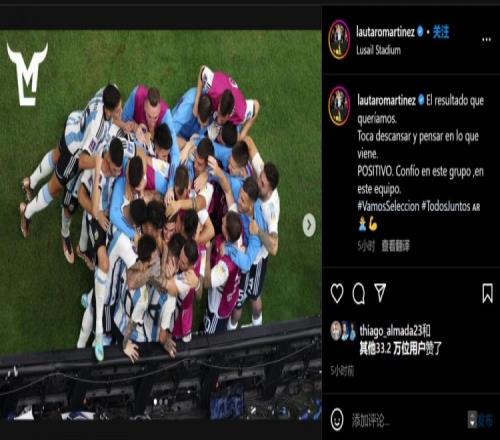Follow the account using the 关注 button
The image size is (500, 440).
coord(441,32)
